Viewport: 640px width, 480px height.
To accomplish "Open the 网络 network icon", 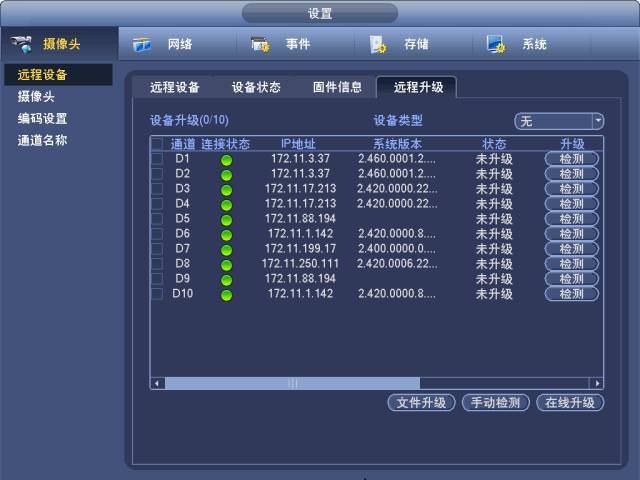I will click(x=143, y=45).
